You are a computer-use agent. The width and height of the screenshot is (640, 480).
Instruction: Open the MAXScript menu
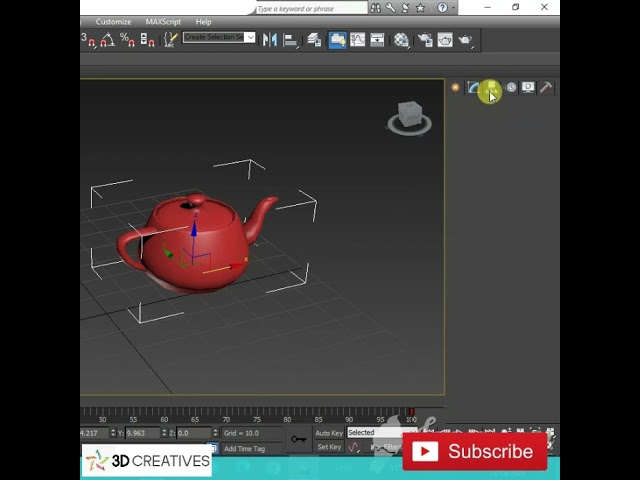point(163,22)
